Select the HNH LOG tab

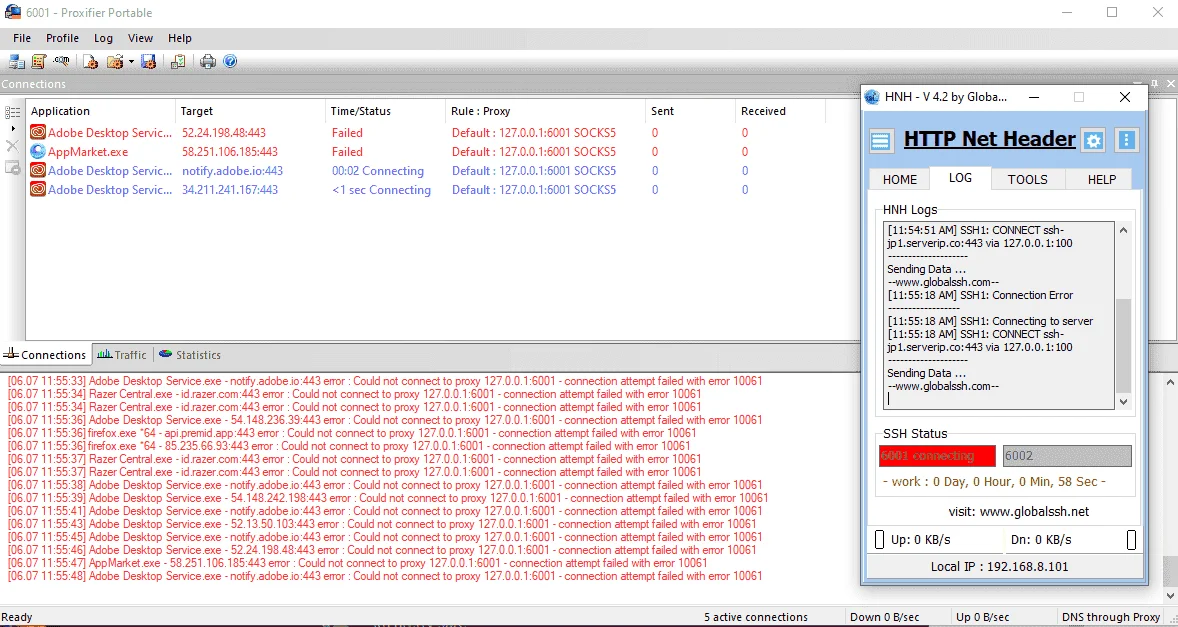pyautogui.click(x=960, y=178)
